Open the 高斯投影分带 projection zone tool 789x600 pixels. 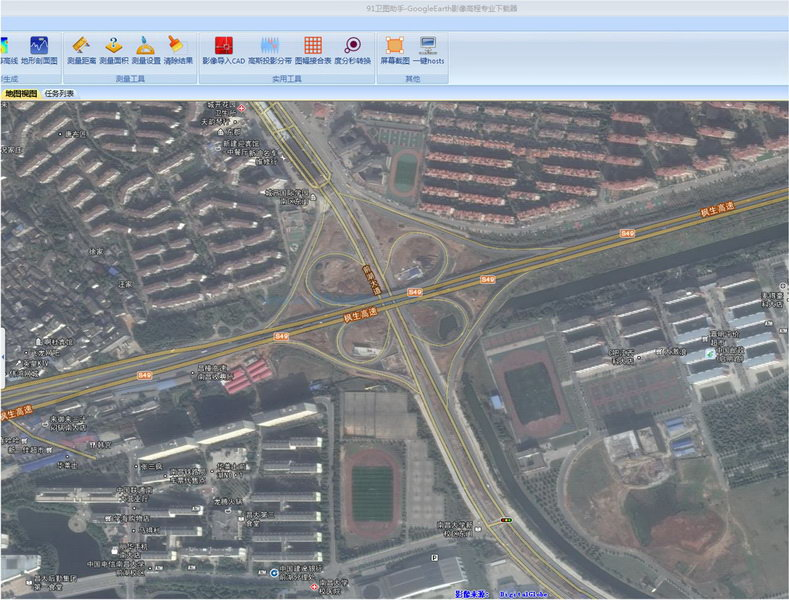(x=270, y=50)
